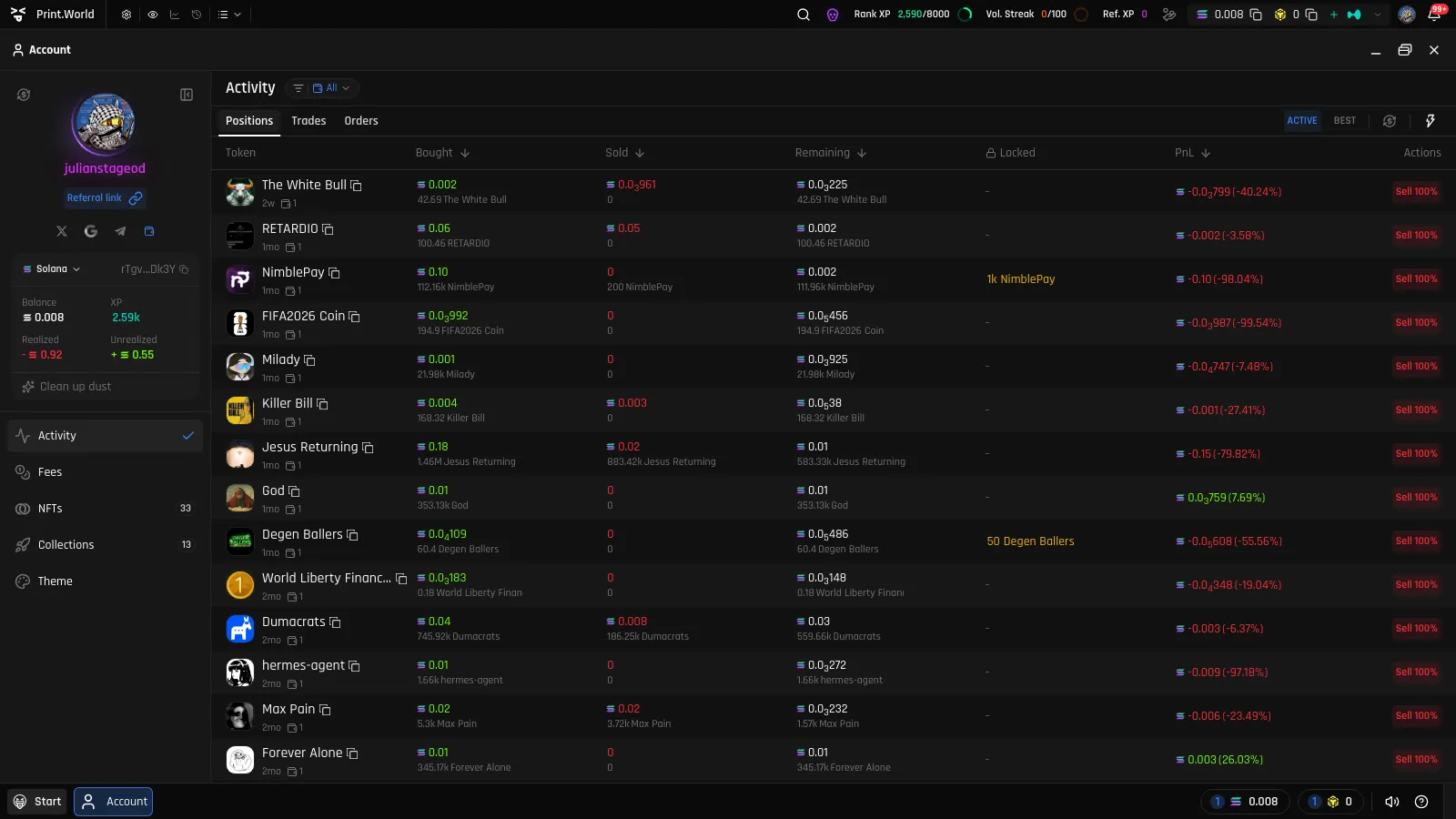Expand the list view dropdown in the top toolbar

click(x=229, y=15)
